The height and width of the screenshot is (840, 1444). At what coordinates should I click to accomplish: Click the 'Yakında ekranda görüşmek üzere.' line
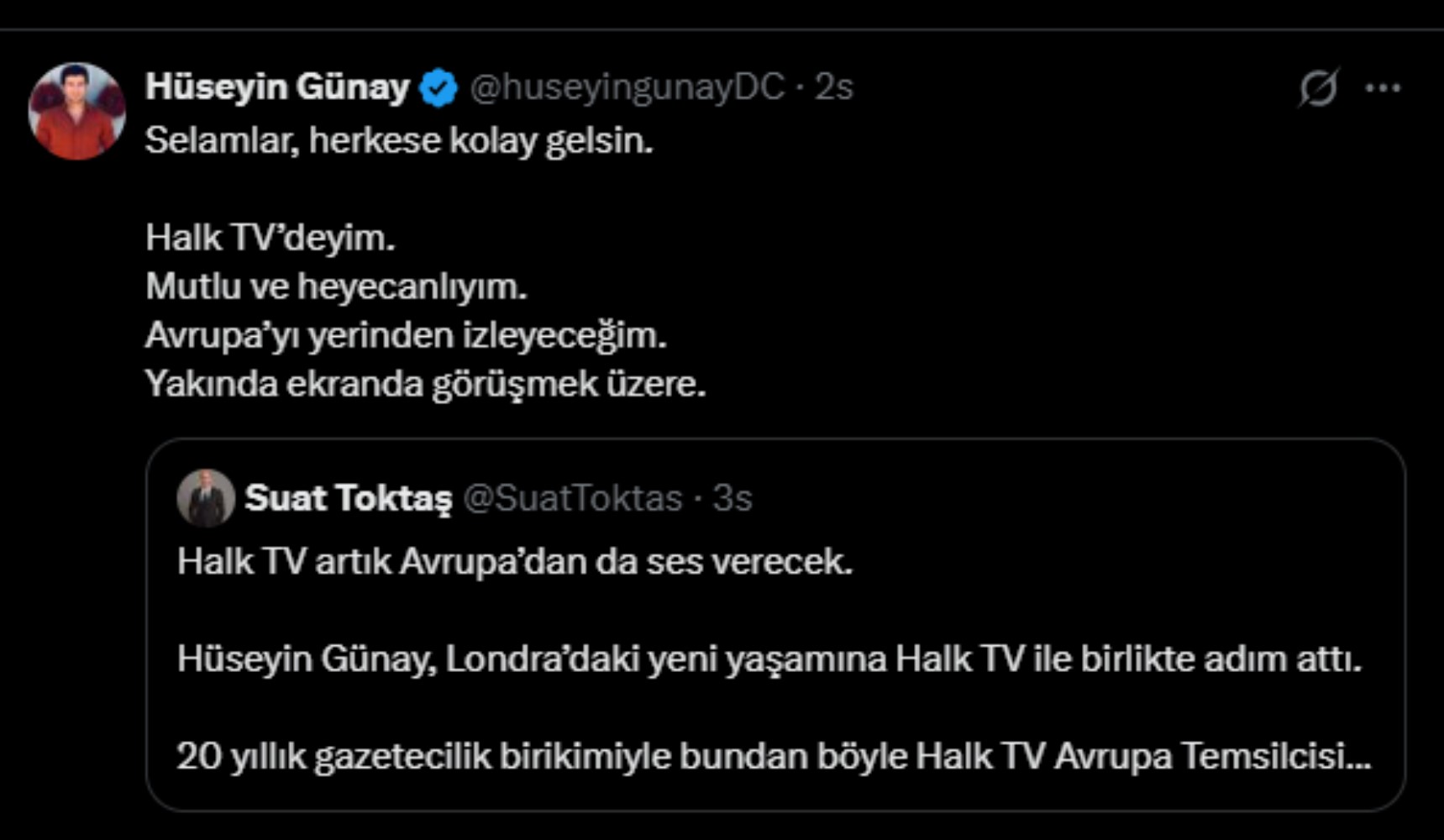(x=425, y=384)
